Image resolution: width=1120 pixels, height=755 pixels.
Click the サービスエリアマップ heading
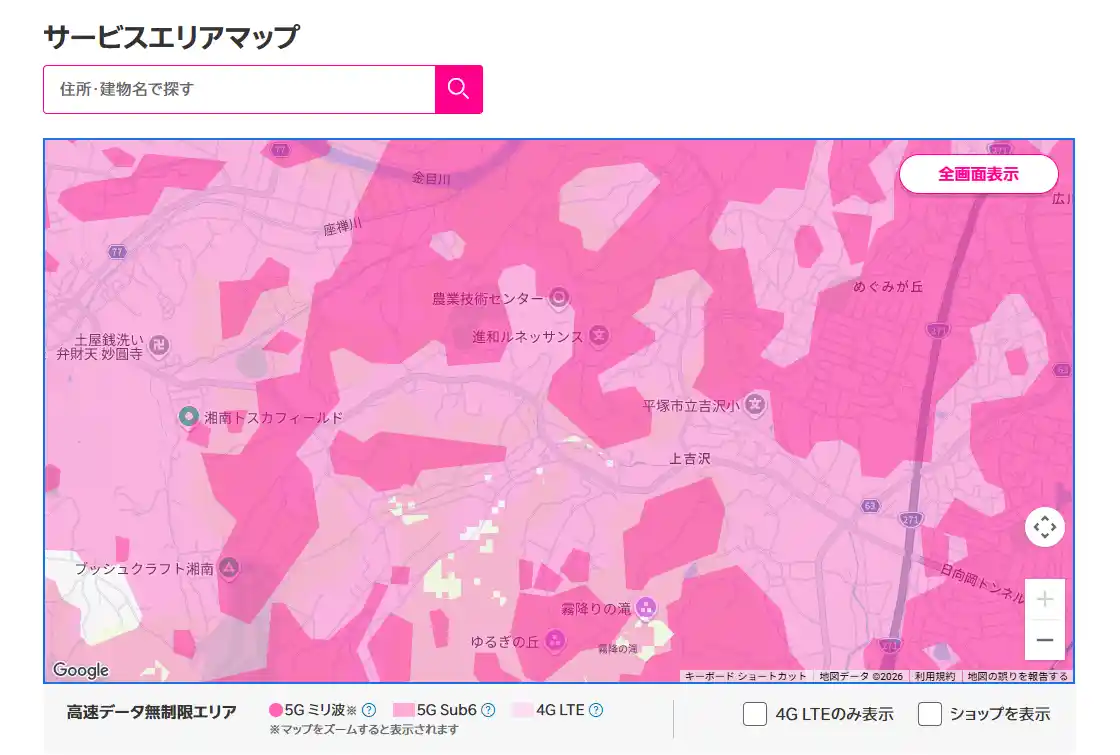tap(171, 37)
